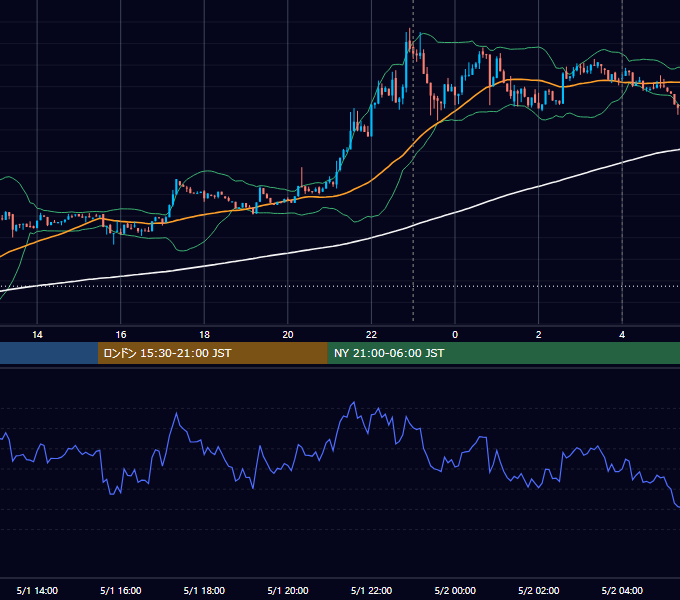Viewport: 680px width, 600px height.
Task: Click the 5/1 16:00 time axis label
Action: [121, 590]
